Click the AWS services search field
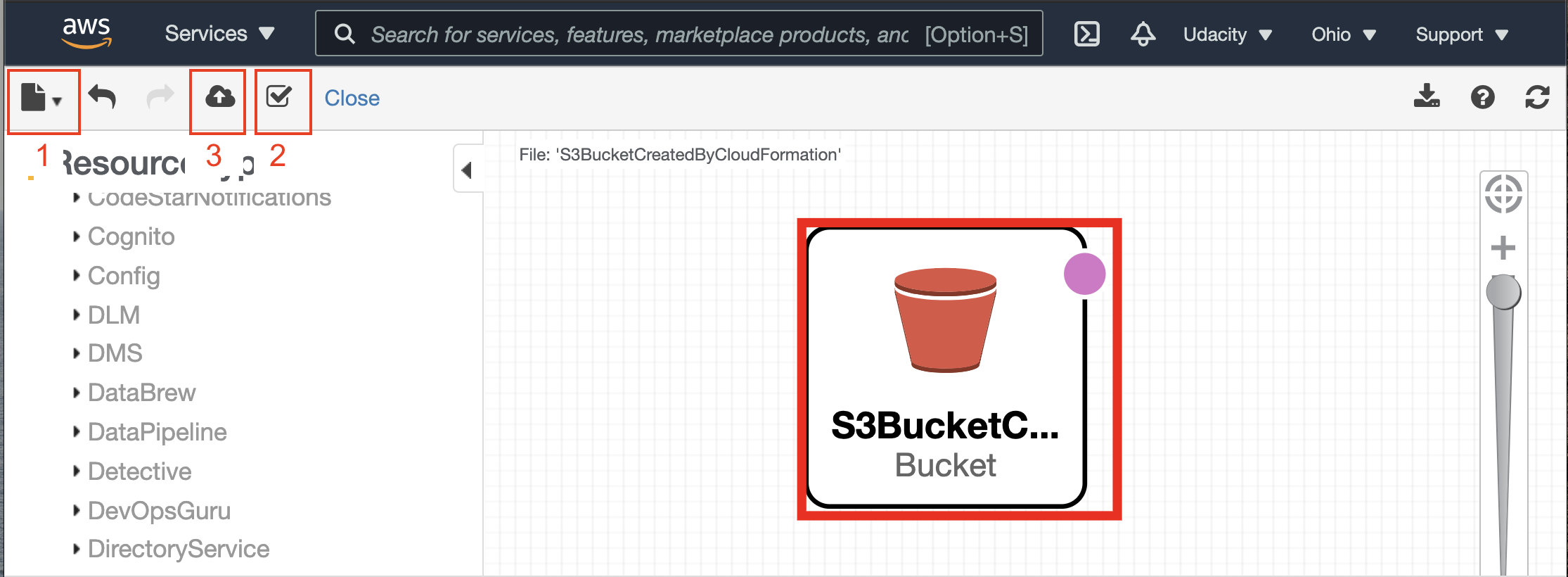The image size is (1568, 577). [x=679, y=34]
